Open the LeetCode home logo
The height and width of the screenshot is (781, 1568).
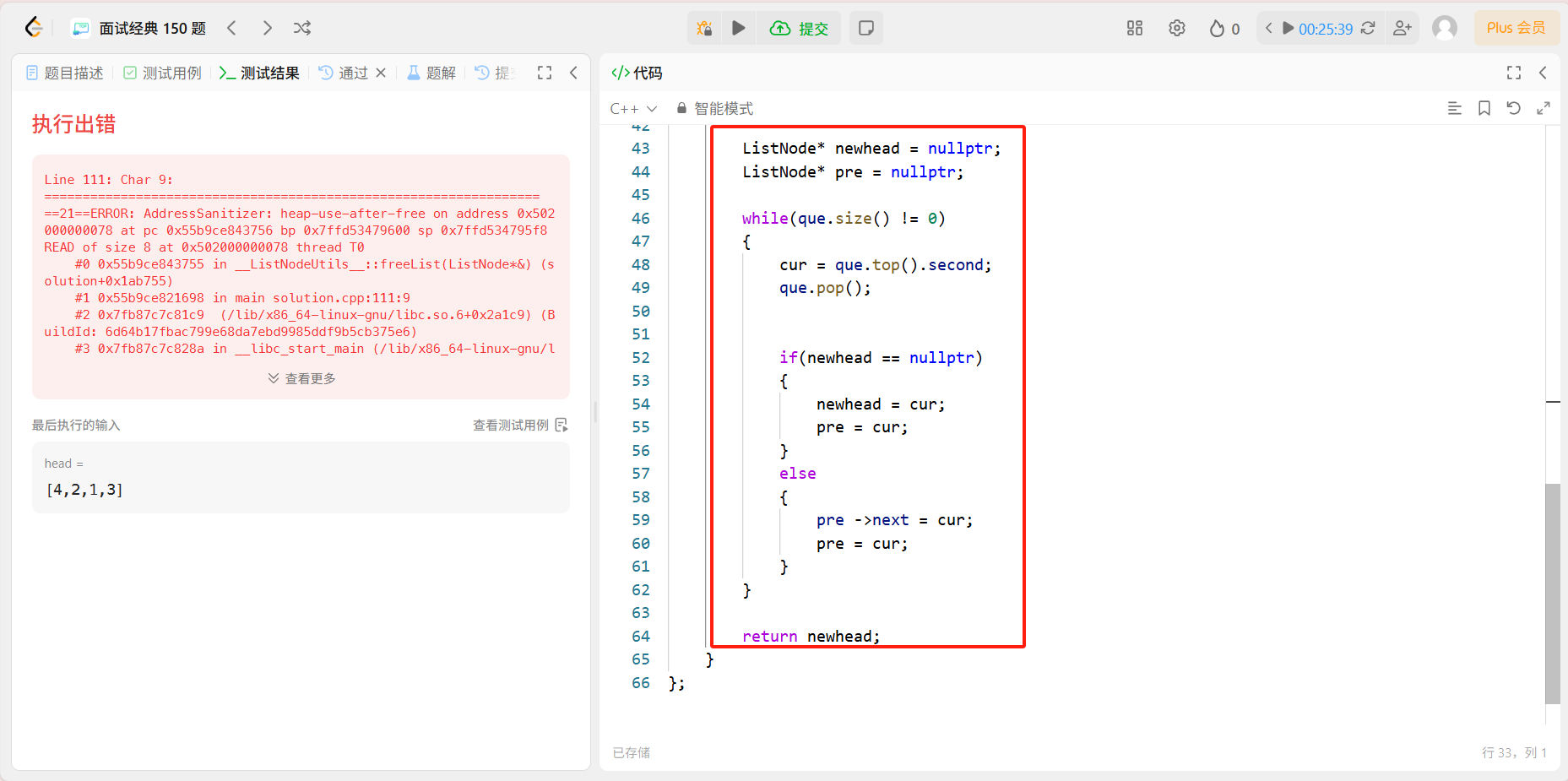(34, 28)
